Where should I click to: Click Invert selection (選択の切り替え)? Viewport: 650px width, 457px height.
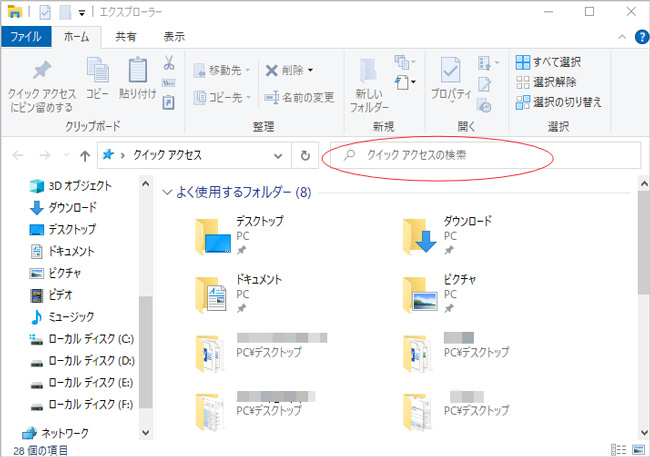[558, 102]
